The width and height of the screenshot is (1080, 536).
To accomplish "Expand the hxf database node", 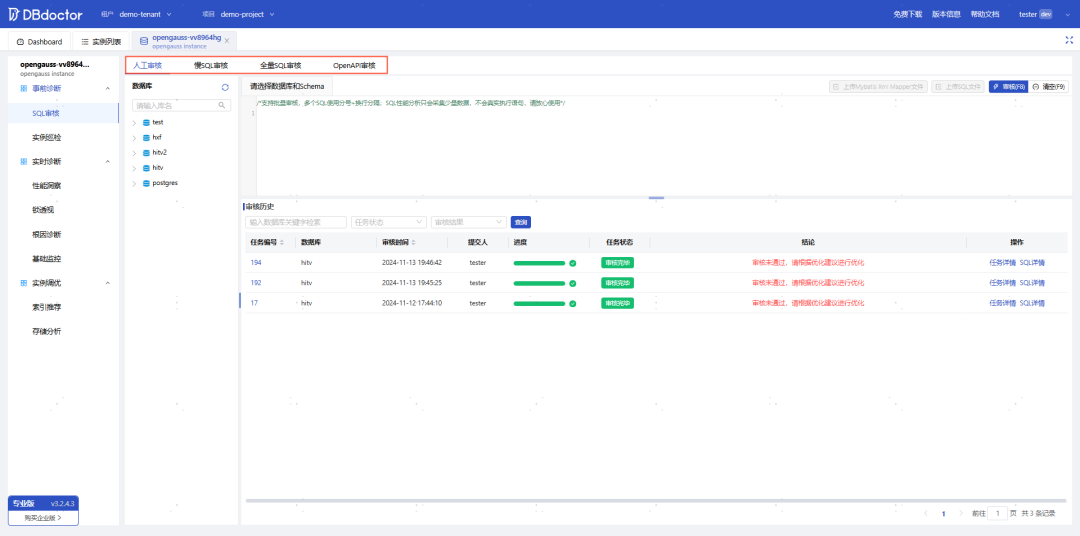I will [134, 138].
